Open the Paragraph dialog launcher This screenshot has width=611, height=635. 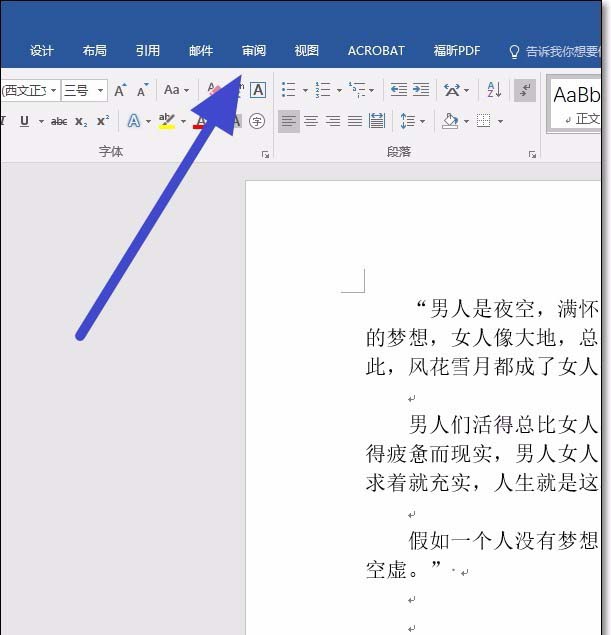point(532,154)
